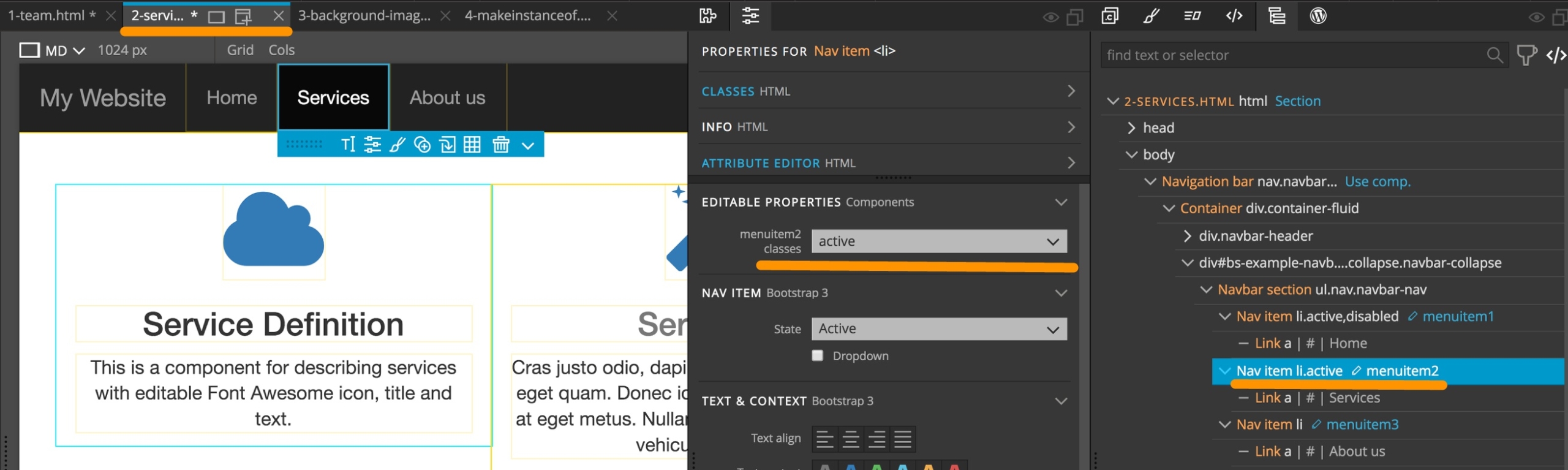Screen dimensions: 1568x470
Task: Click the Home nav link on the page
Action: pos(232,97)
